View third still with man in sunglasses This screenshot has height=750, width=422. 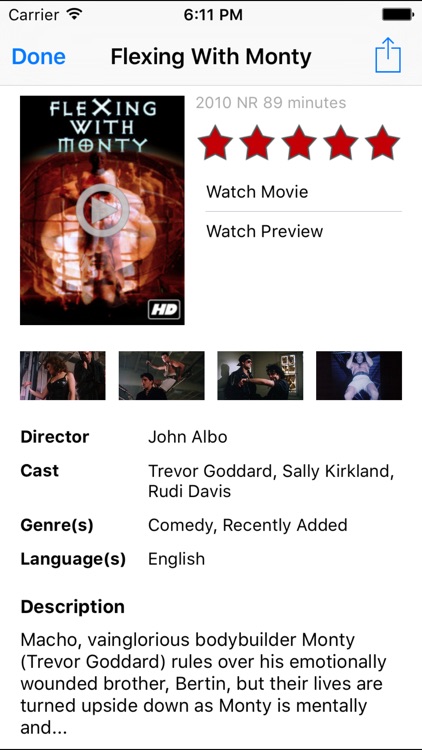pos(260,375)
